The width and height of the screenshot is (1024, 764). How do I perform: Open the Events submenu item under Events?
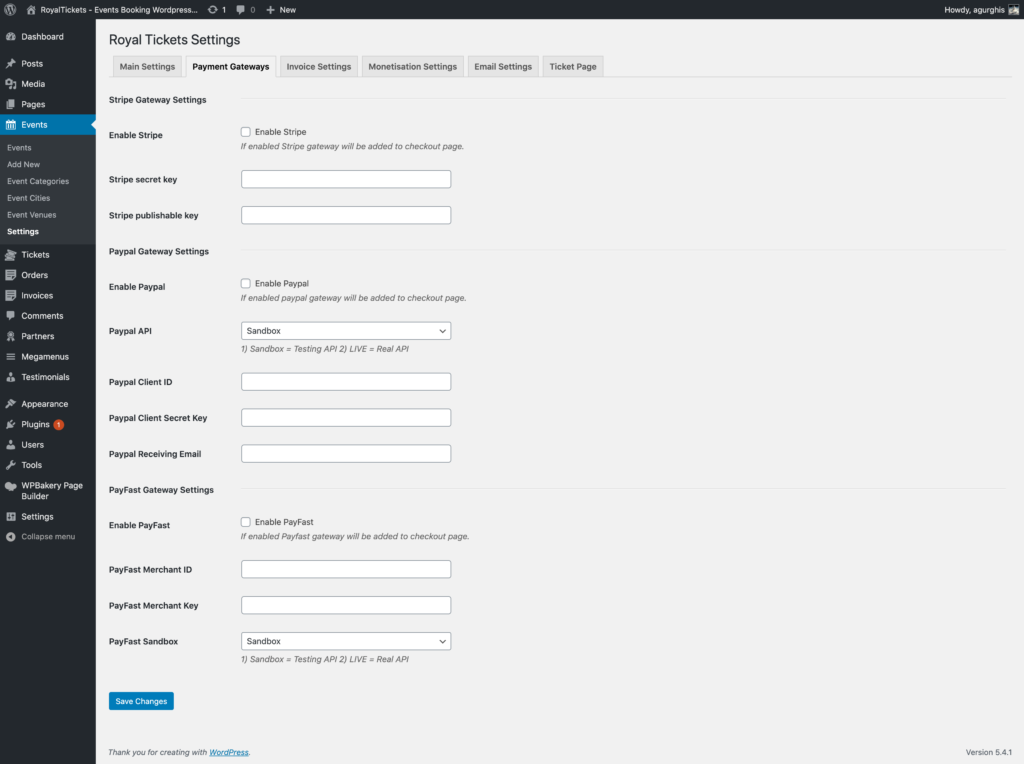point(19,148)
